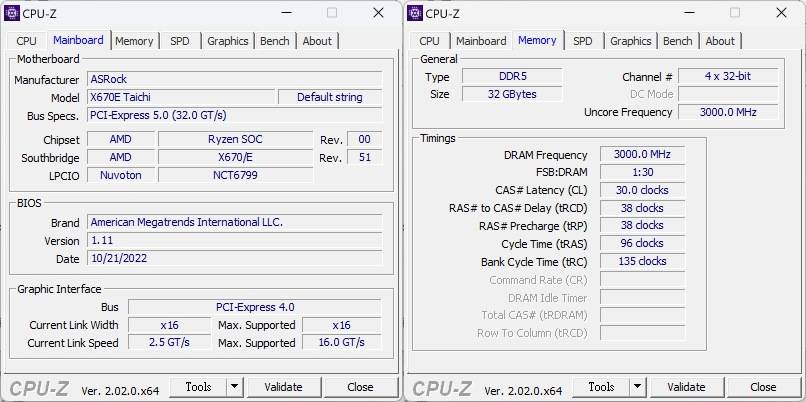Click the 32 GBytes memory size field
The width and height of the screenshot is (806, 402).
pos(512,95)
